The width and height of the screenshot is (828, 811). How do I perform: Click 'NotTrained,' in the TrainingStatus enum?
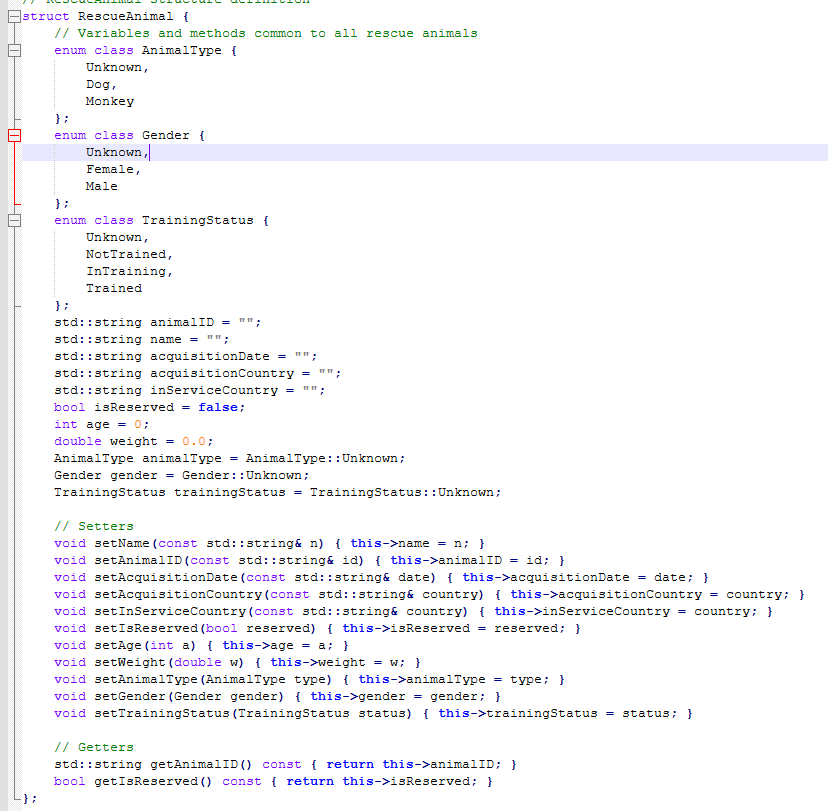click(129, 254)
